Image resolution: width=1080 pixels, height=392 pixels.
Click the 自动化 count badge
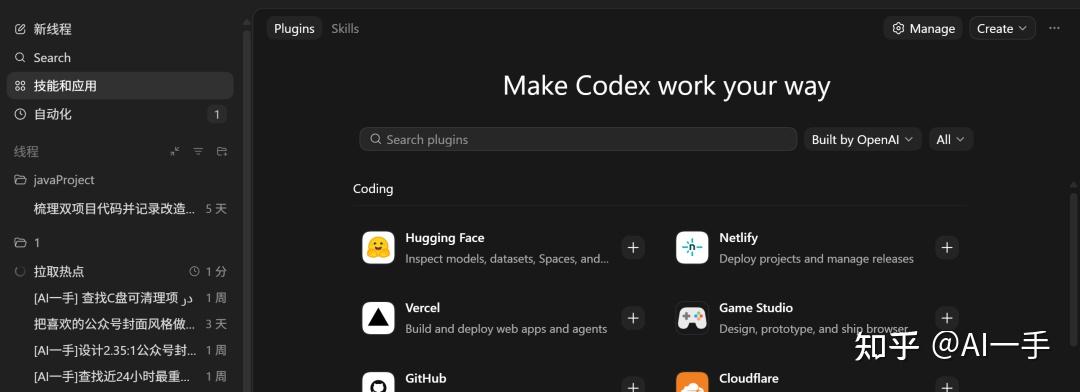coord(216,114)
